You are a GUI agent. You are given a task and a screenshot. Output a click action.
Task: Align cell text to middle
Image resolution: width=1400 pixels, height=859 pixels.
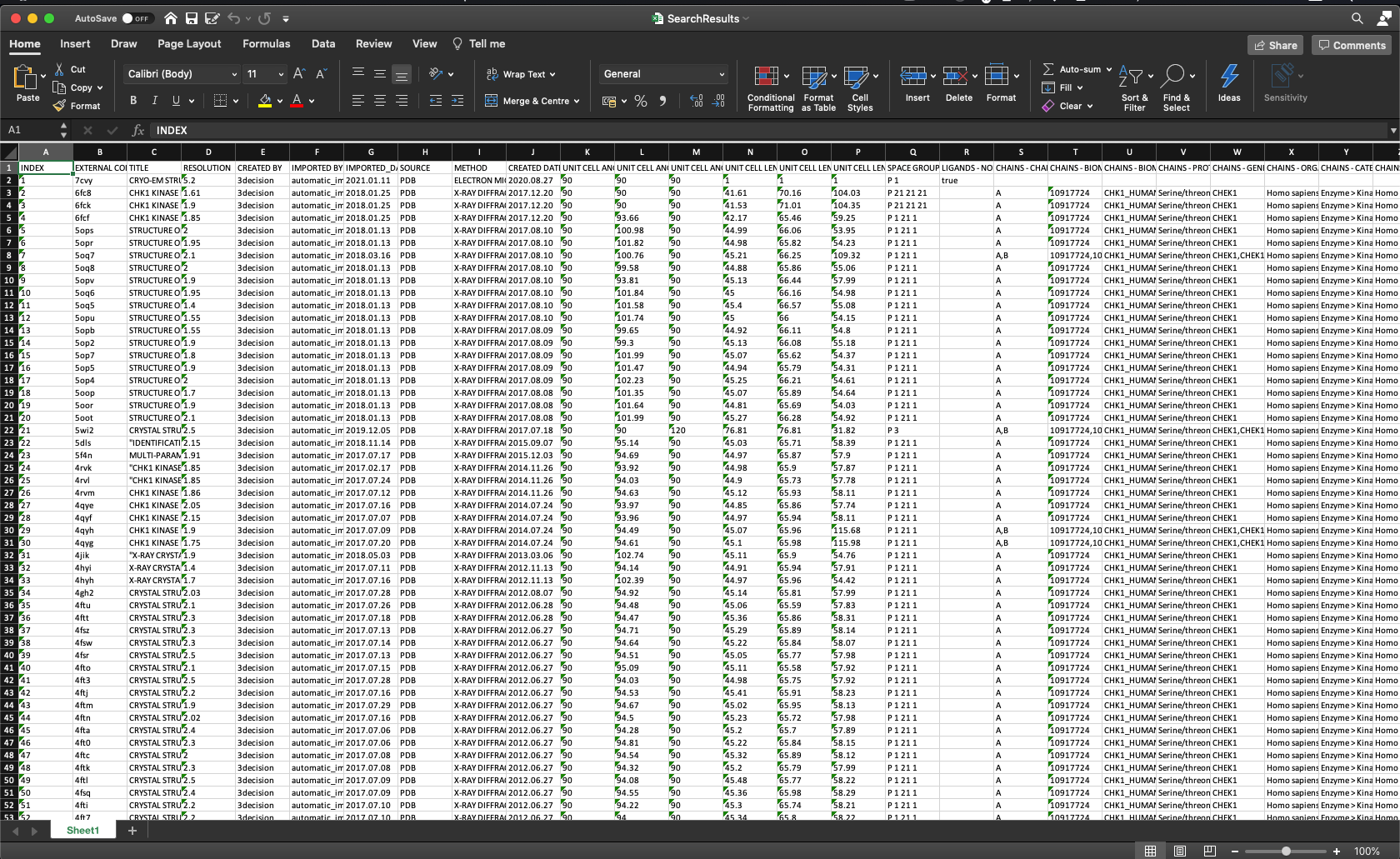pyautogui.click(x=380, y=74)
